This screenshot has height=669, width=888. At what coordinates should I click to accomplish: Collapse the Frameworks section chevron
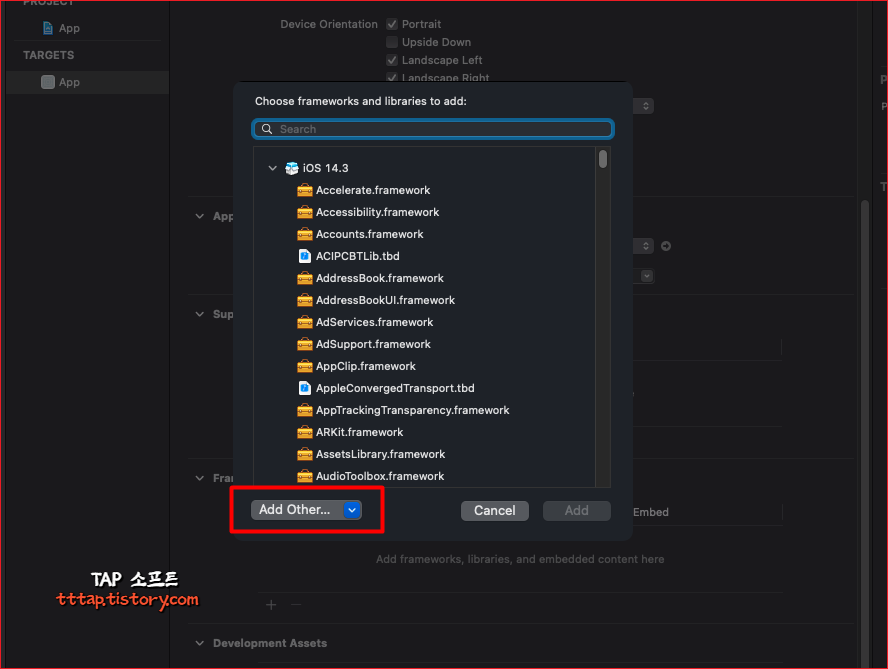click(199, 478)
